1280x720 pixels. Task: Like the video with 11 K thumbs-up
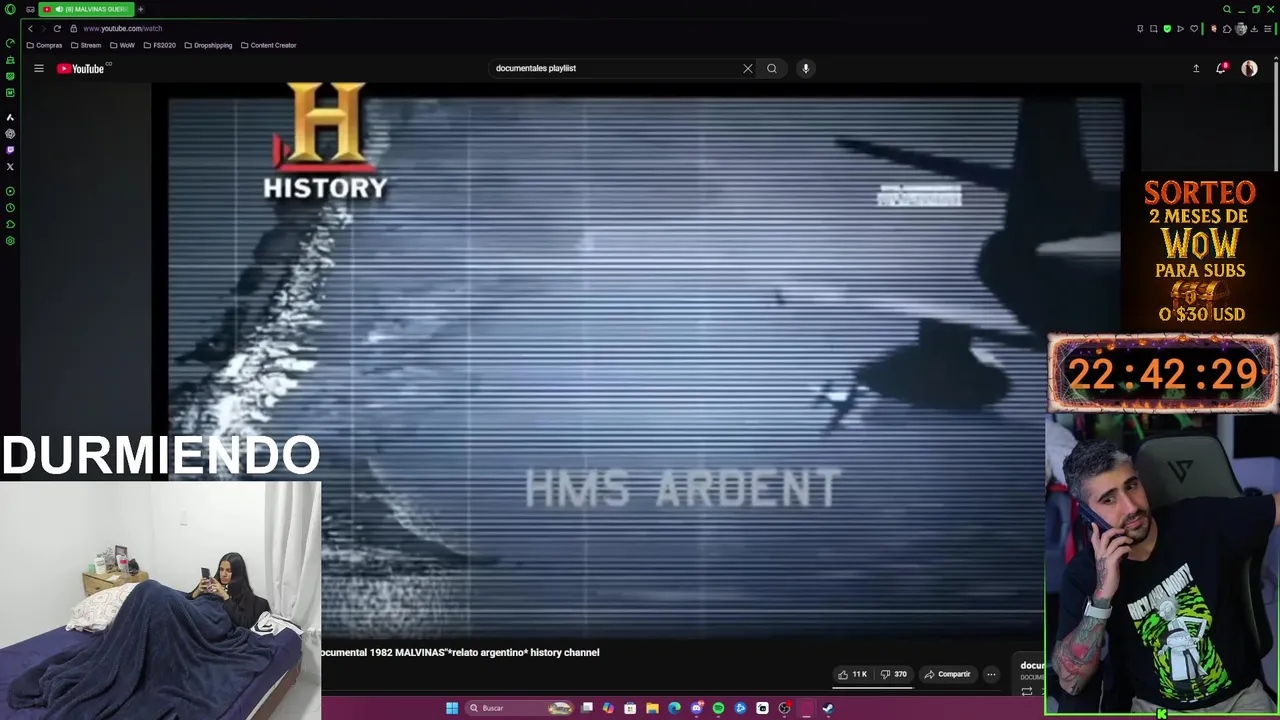click(x=852, y=674)
